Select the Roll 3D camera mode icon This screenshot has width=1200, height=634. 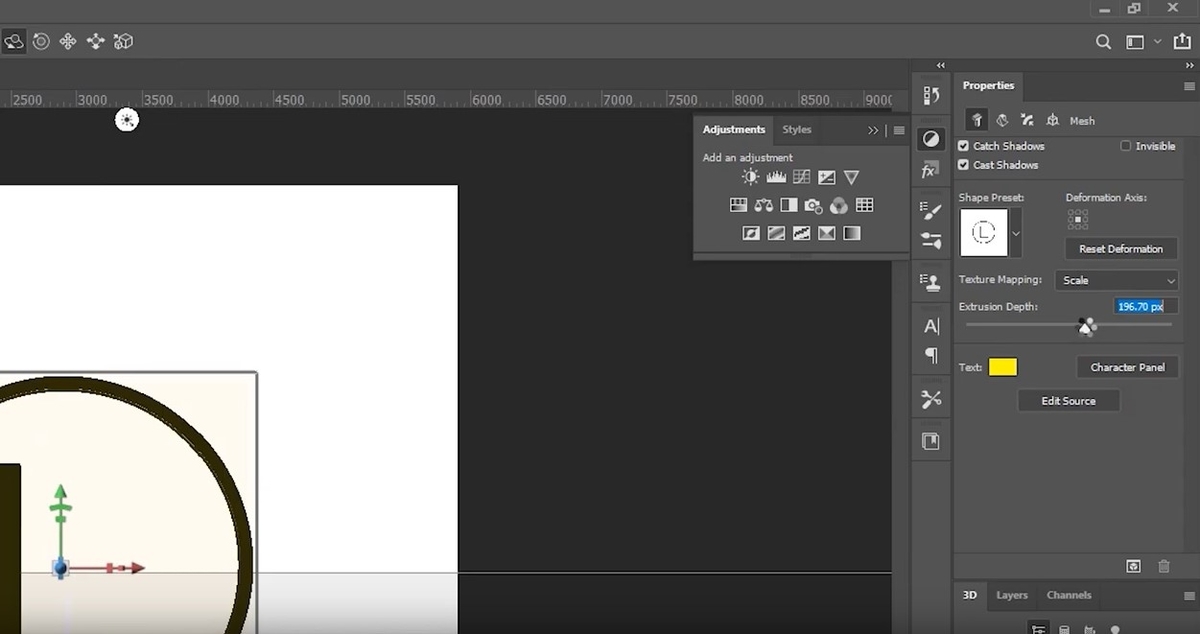(41, 42)
